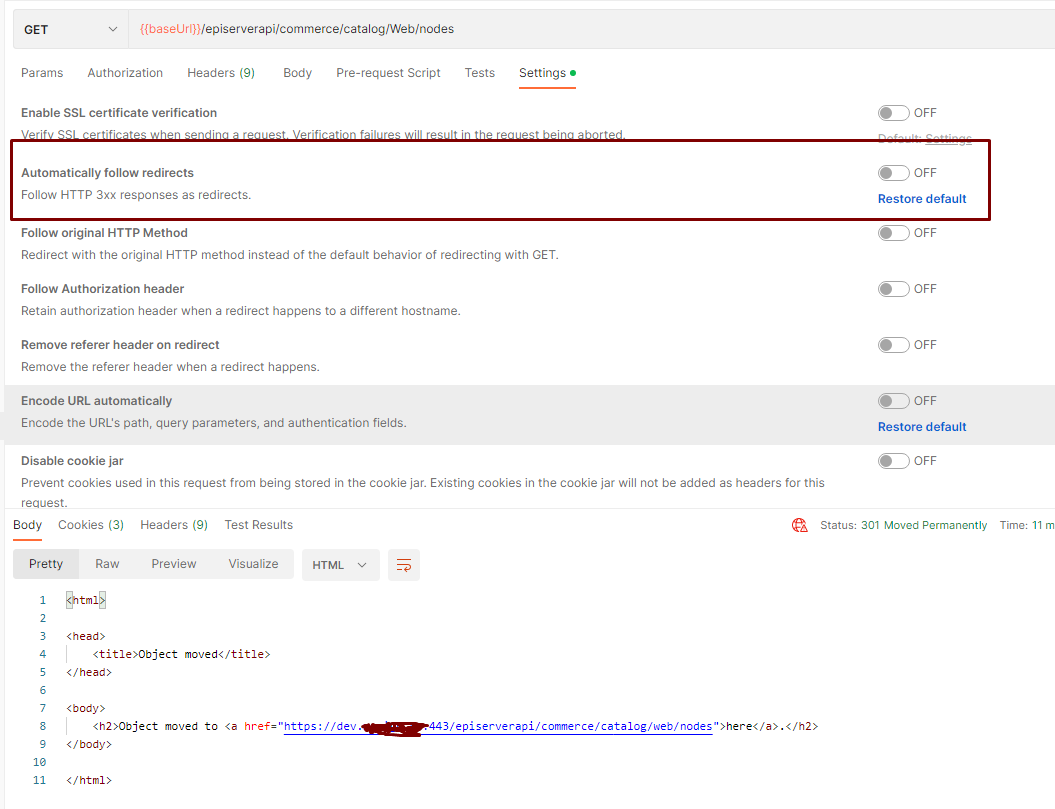This screenshot has height=809, width=1055.
Task: Switch to the Authorization tab
Action: [125, 73]
